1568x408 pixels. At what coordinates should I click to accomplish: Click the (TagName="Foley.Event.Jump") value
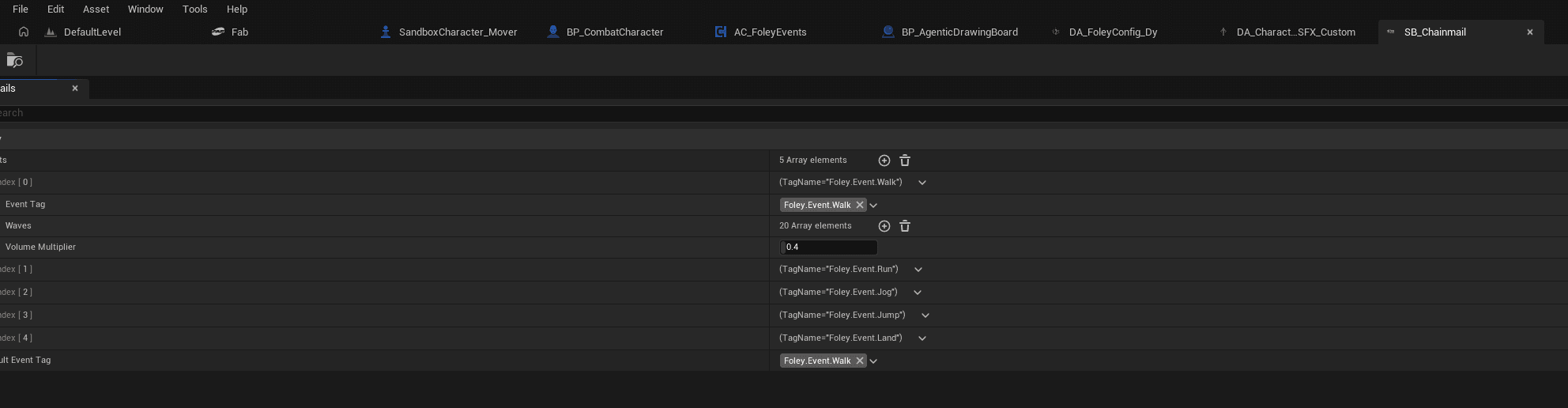[842, 315]
